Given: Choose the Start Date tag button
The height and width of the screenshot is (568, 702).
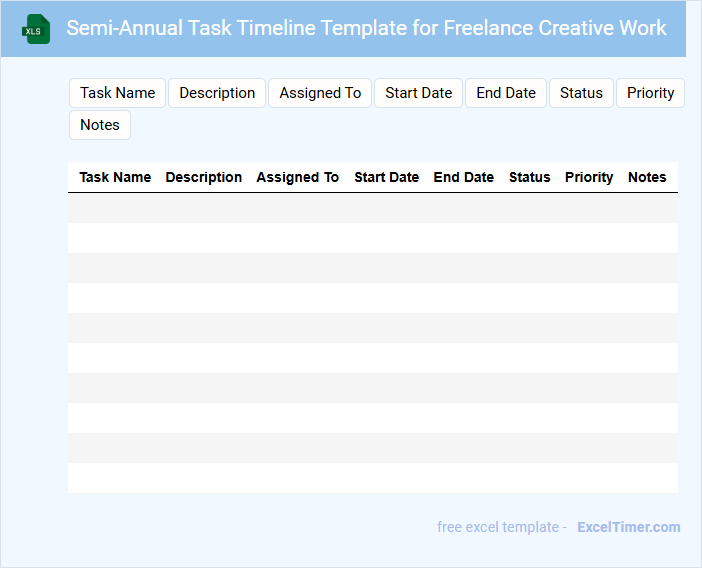Looking at the screenshot, I should [418, 93].
